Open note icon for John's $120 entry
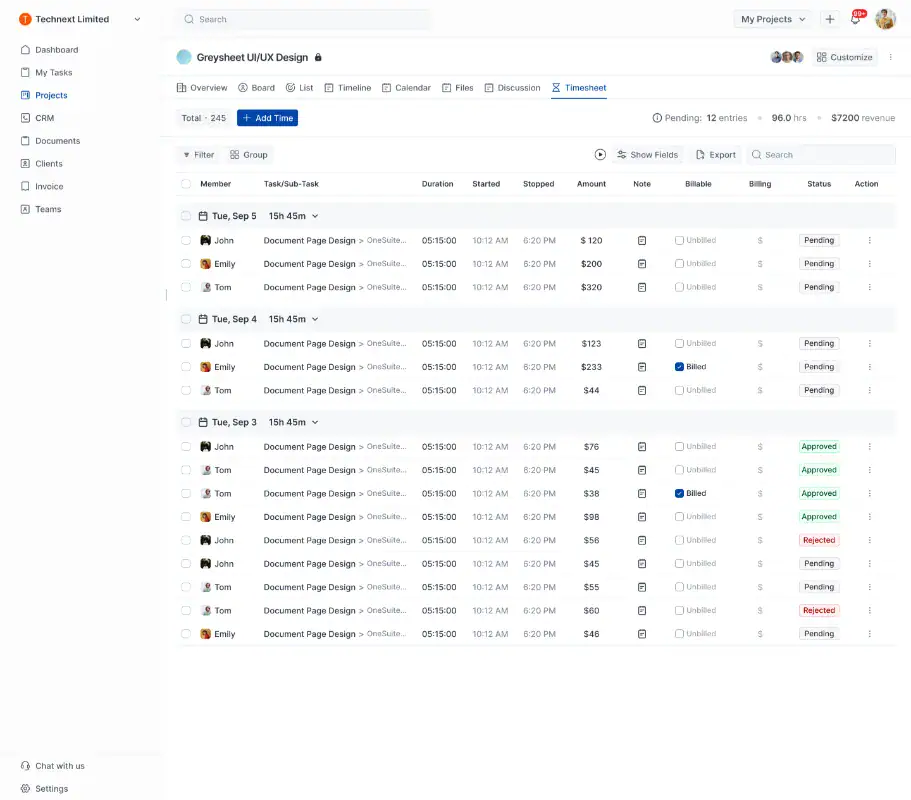This screenshot has height=800, width=911. pos(642,241)
